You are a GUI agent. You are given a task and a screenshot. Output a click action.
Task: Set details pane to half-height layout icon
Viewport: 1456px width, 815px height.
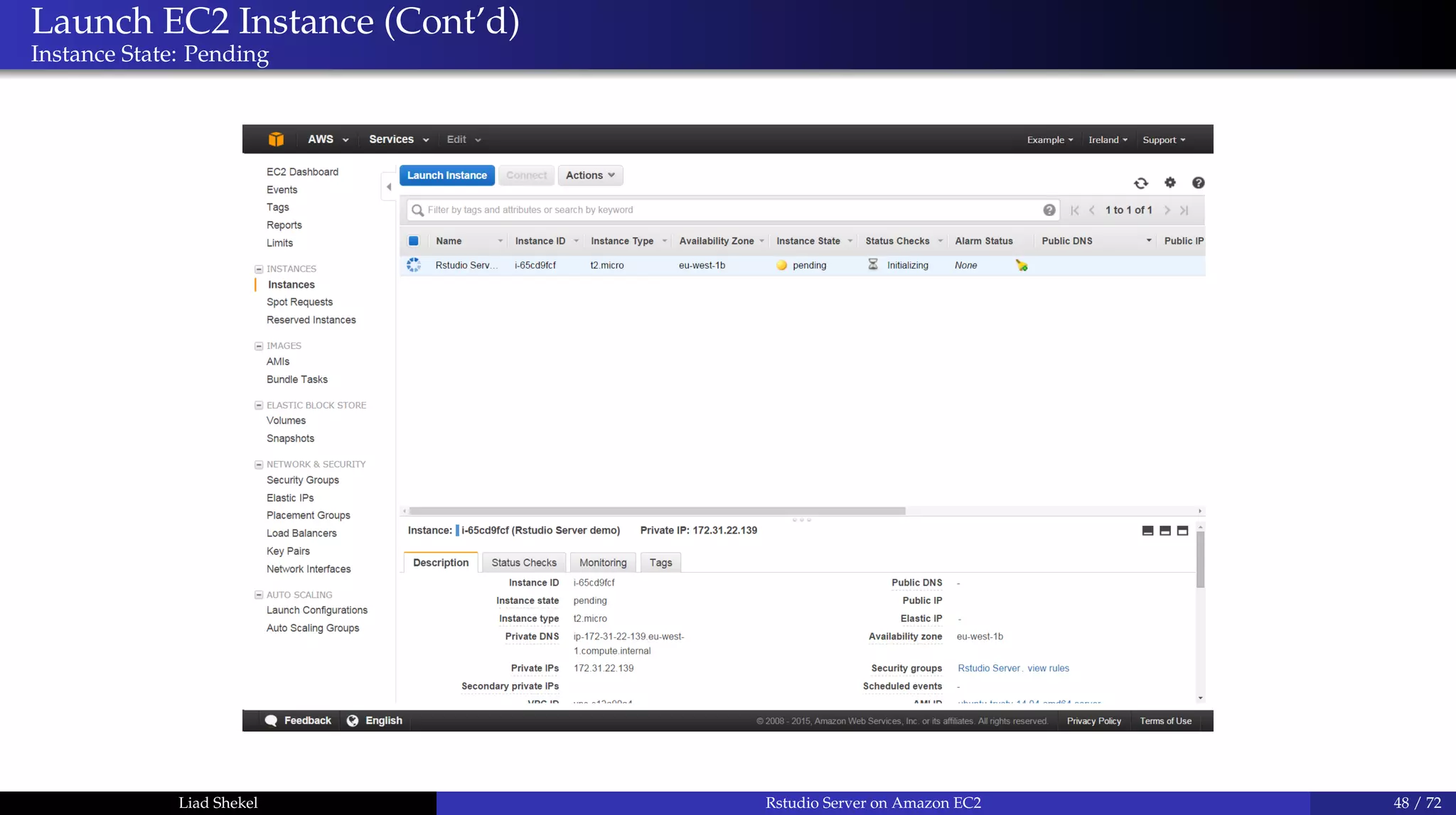click(x=1165, y=531)
